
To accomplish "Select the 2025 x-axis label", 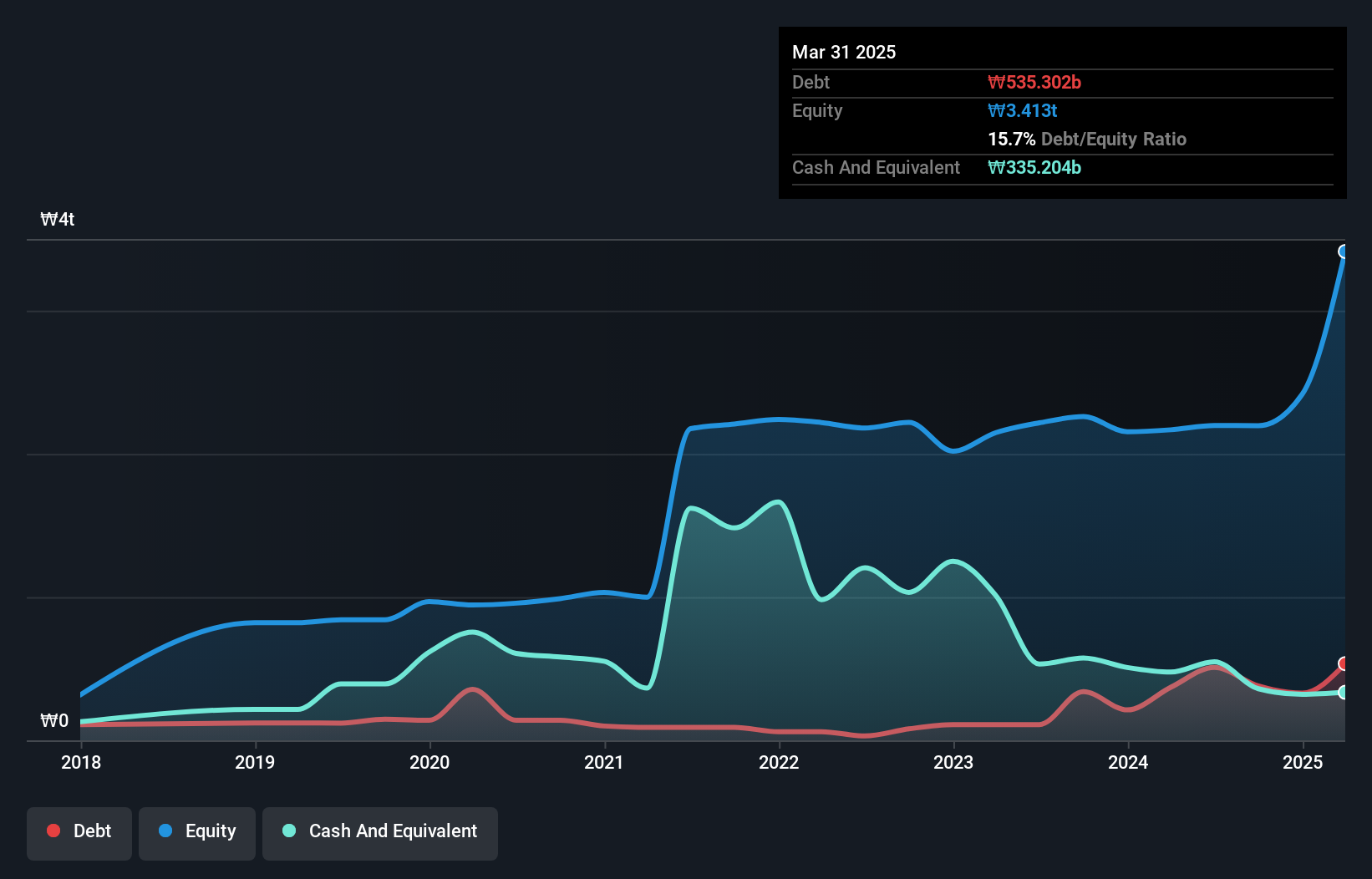I will point(1303,762).
